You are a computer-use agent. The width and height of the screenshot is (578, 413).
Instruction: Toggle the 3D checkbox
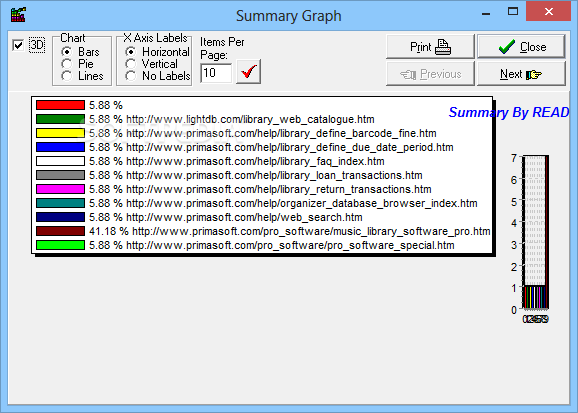pos(18,45)
